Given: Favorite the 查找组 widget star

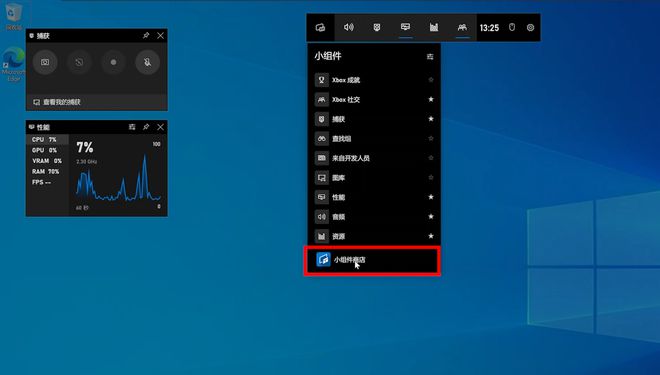Looking at the screenshot, I should [431, 138].
